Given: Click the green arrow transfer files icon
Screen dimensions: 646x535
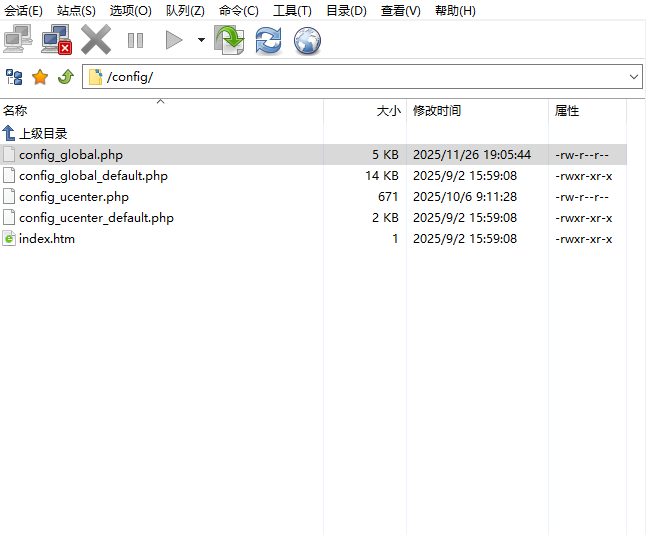Looking at the screenshot, I should (x=229, y=40).
